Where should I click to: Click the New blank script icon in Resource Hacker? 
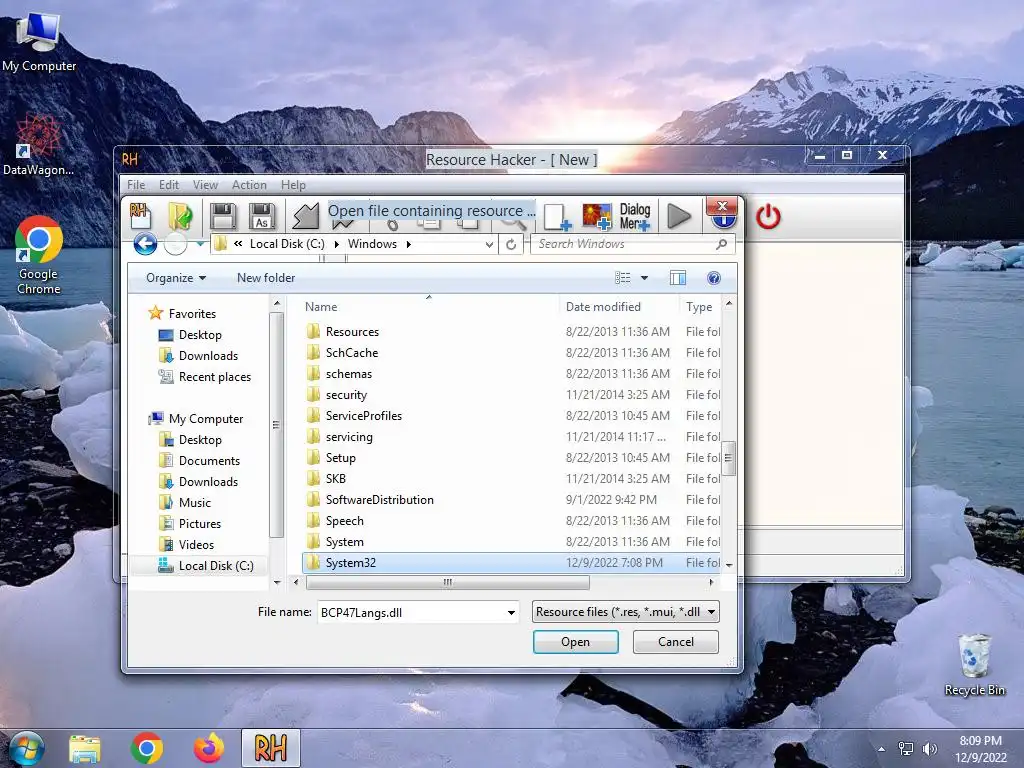click(x=140, y=216)
